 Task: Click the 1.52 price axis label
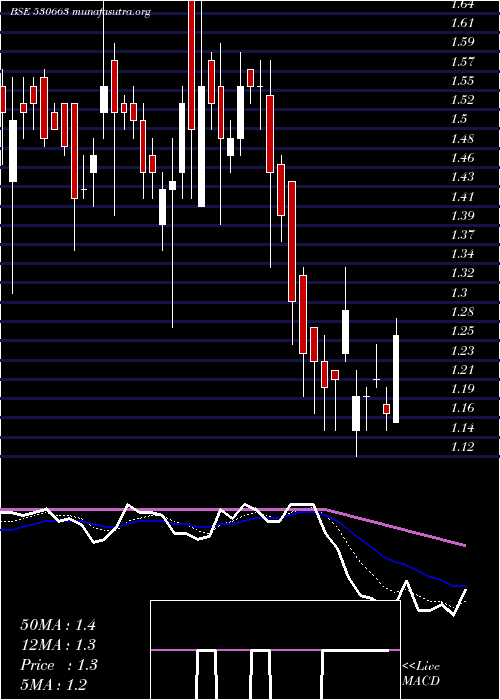pyautogui.click(x=462, y=100)
